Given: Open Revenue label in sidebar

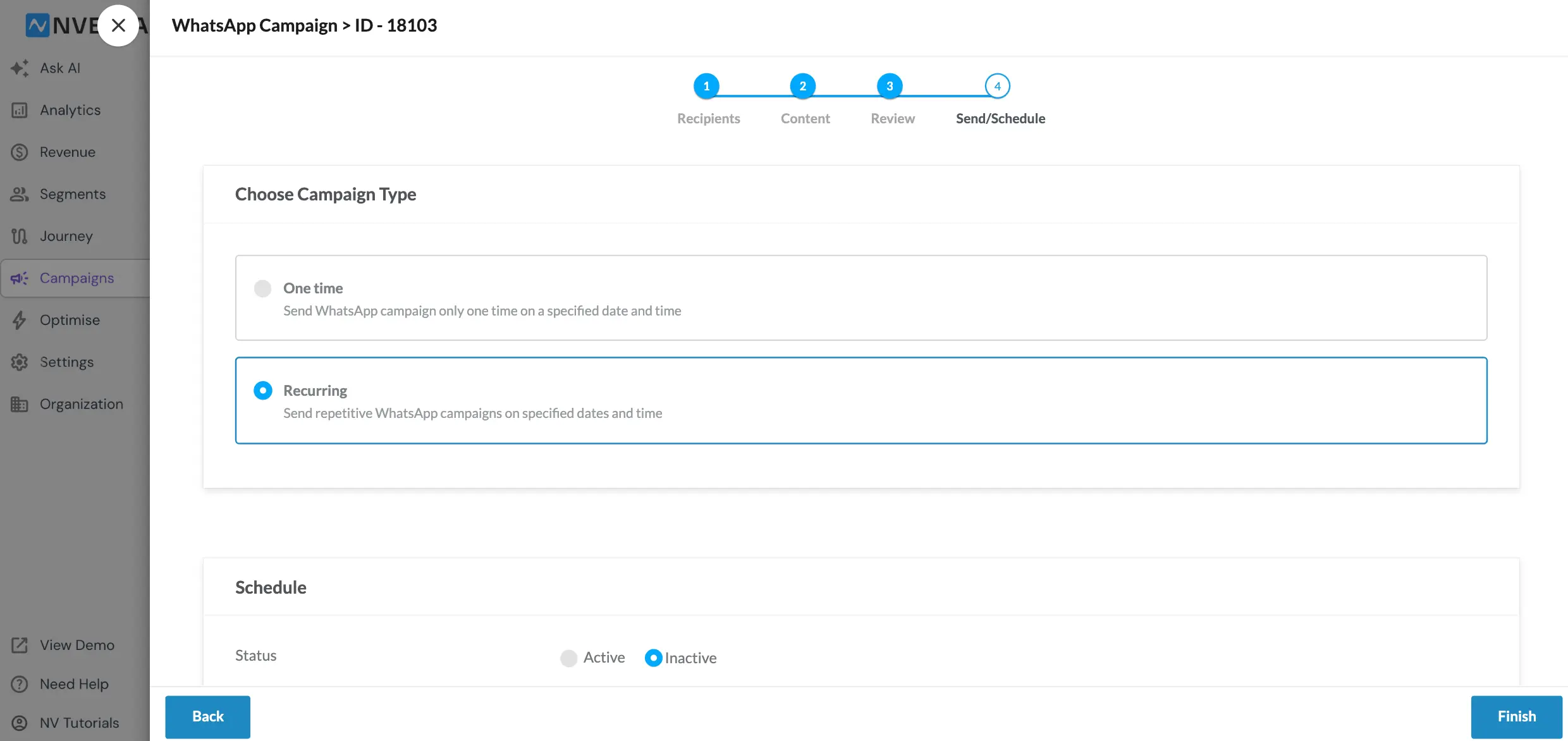Looking at the screenshot, I should click(x=68, y=152).
